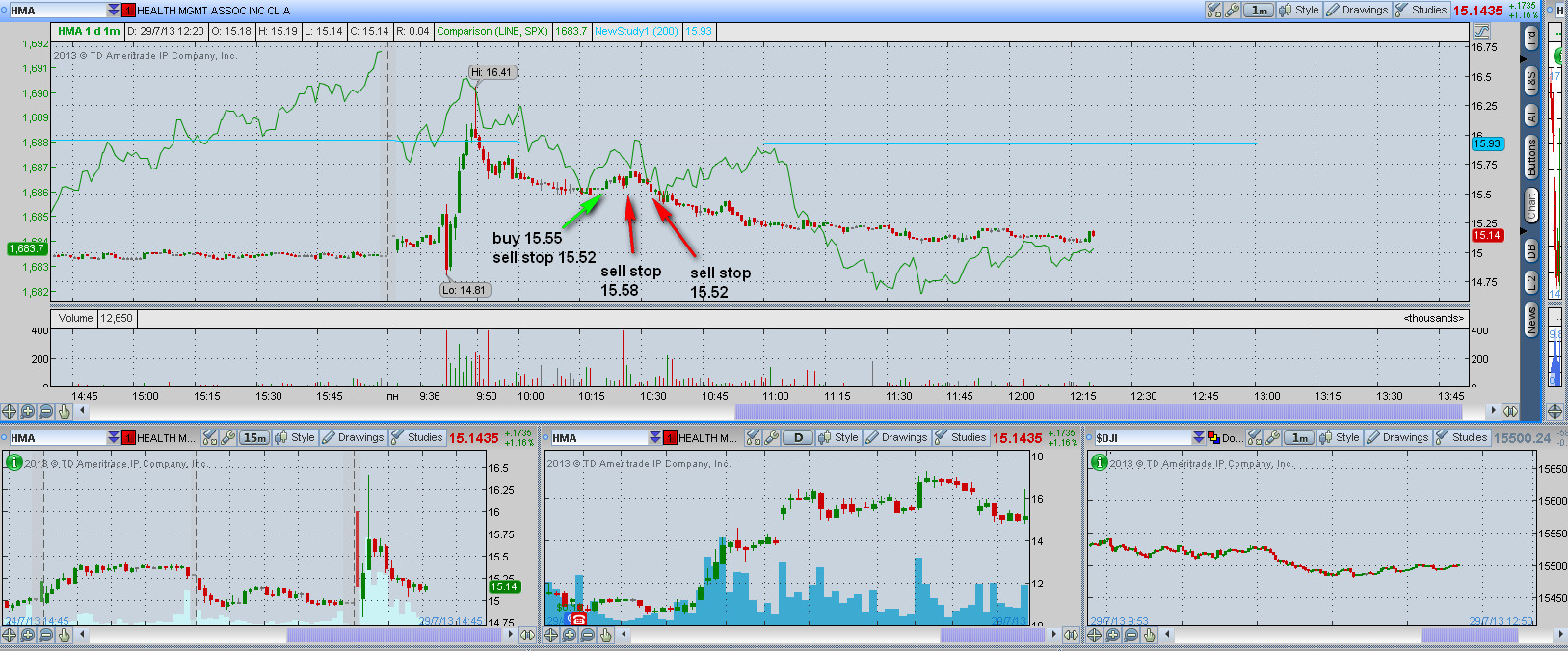Open the Style menu in main chart toolbar
This screenshot has width=1568, height=651.
1299,10
